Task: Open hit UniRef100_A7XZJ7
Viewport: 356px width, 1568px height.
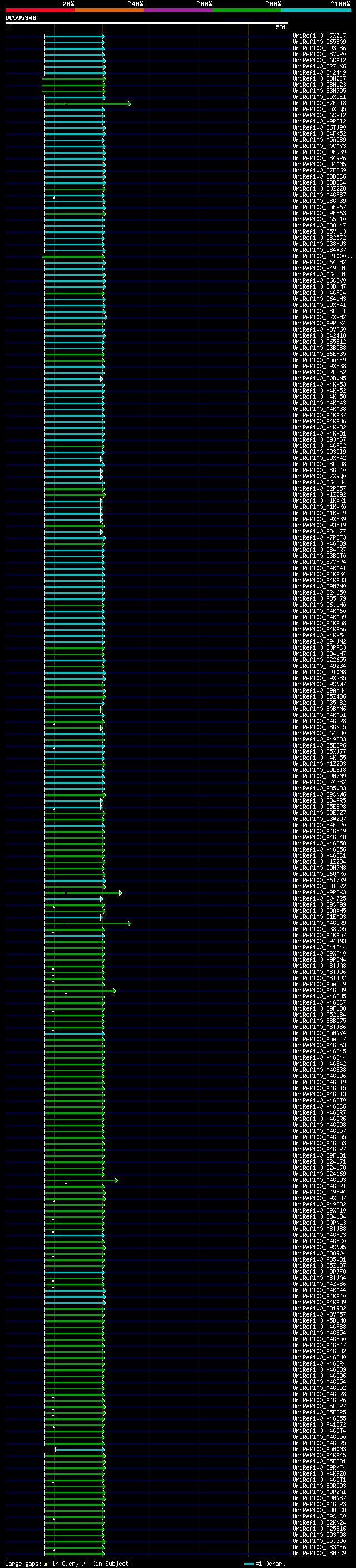Action: pos(319,36)
